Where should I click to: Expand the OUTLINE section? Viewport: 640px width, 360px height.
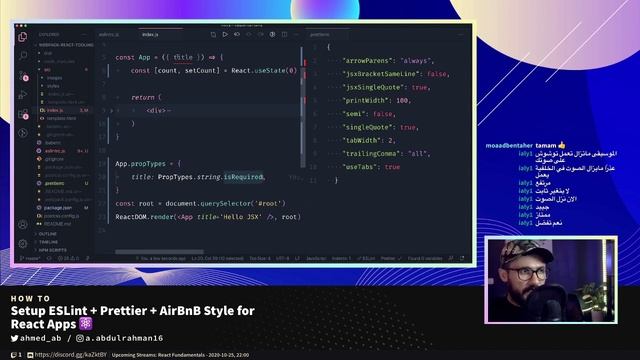pos(48,234)
